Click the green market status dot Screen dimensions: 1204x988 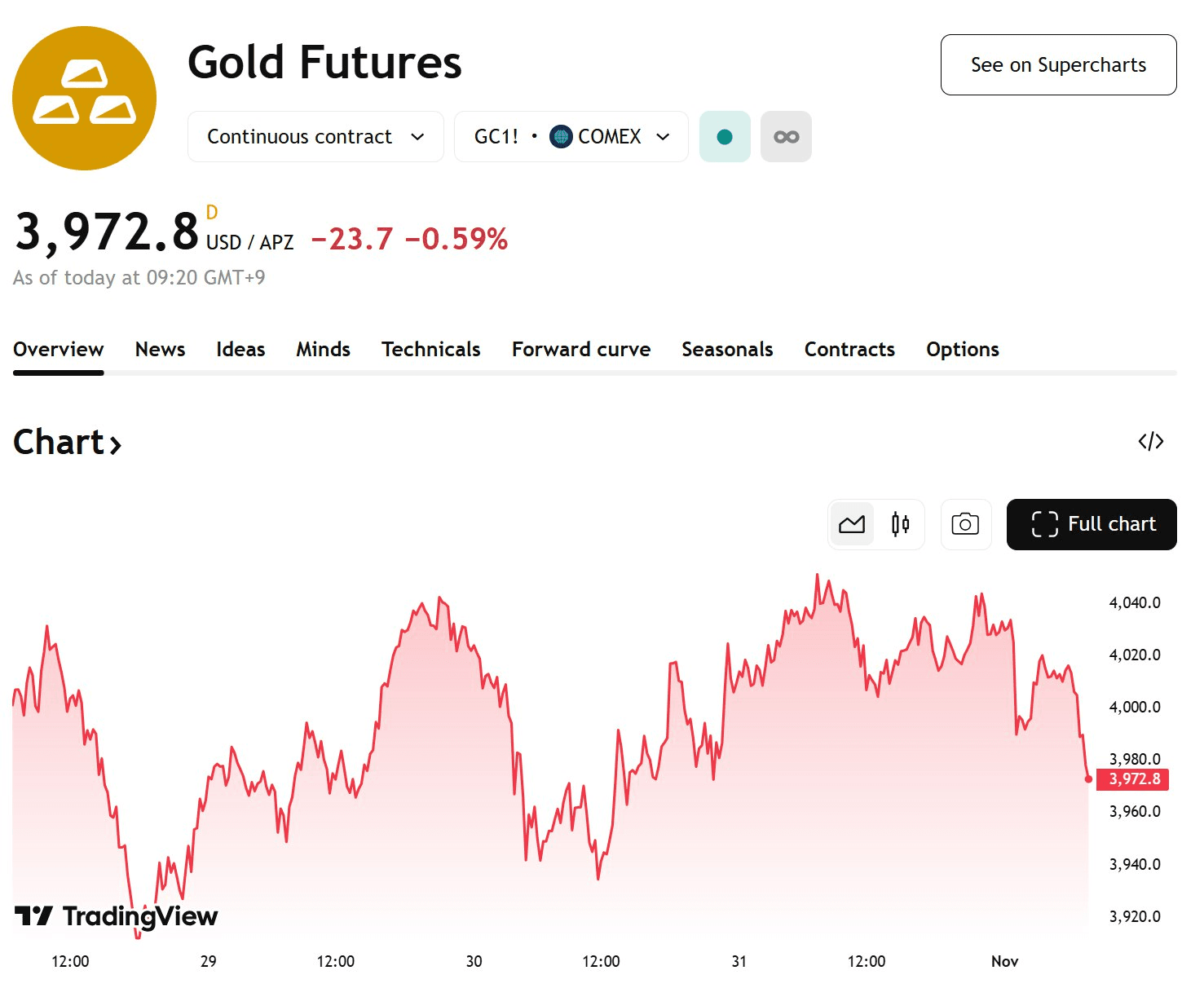(724, 137)
